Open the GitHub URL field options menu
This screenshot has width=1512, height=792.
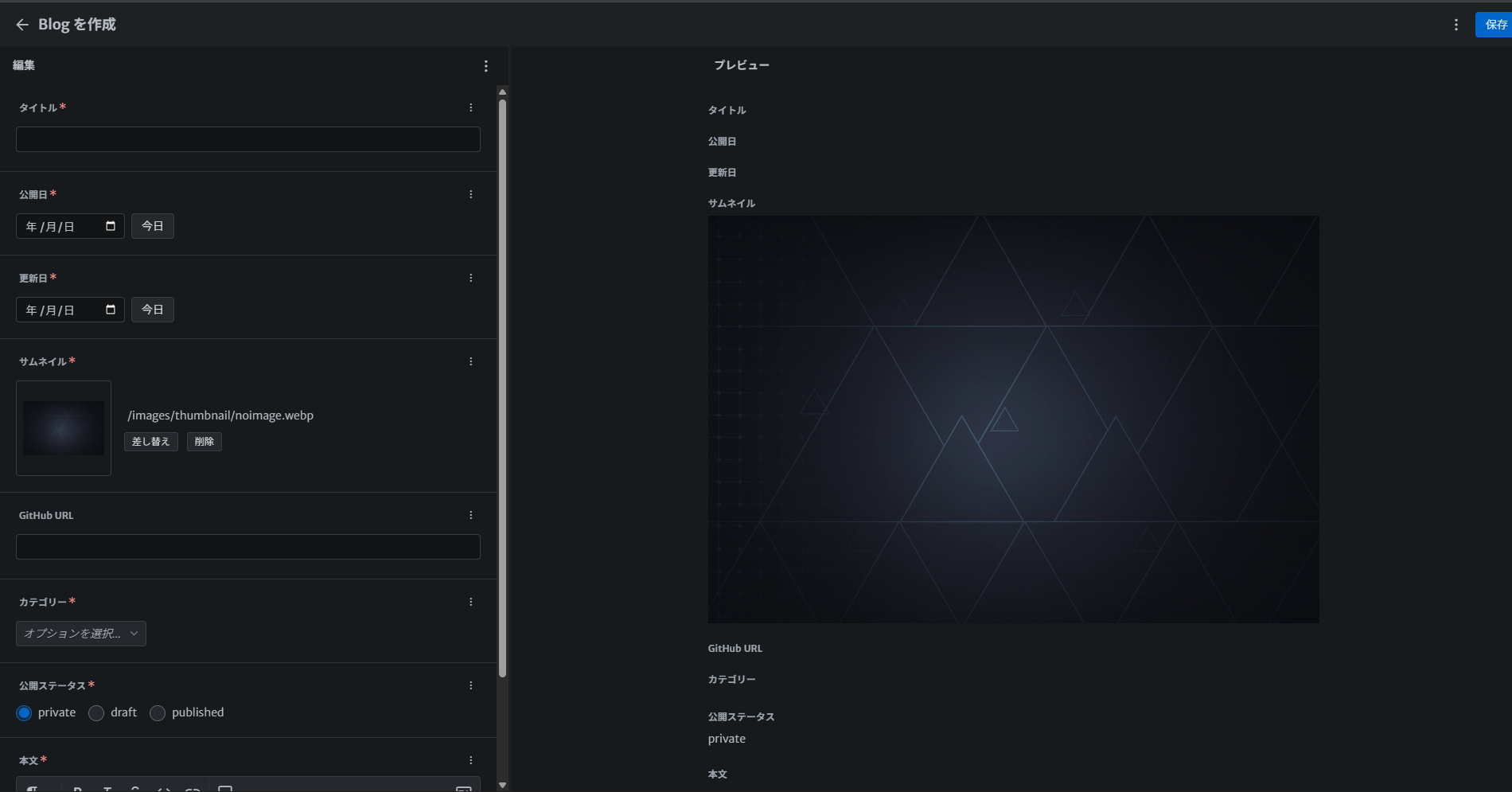coord(470,515)
